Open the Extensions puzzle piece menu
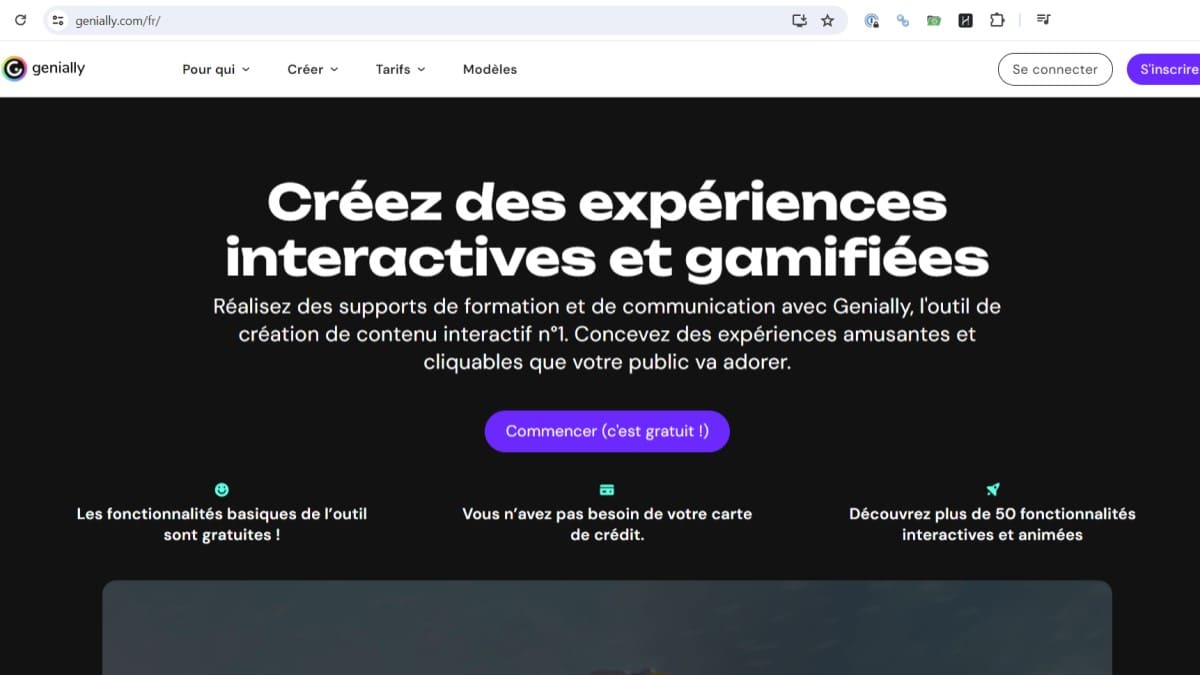1200x675 pixels. (997, 20)
